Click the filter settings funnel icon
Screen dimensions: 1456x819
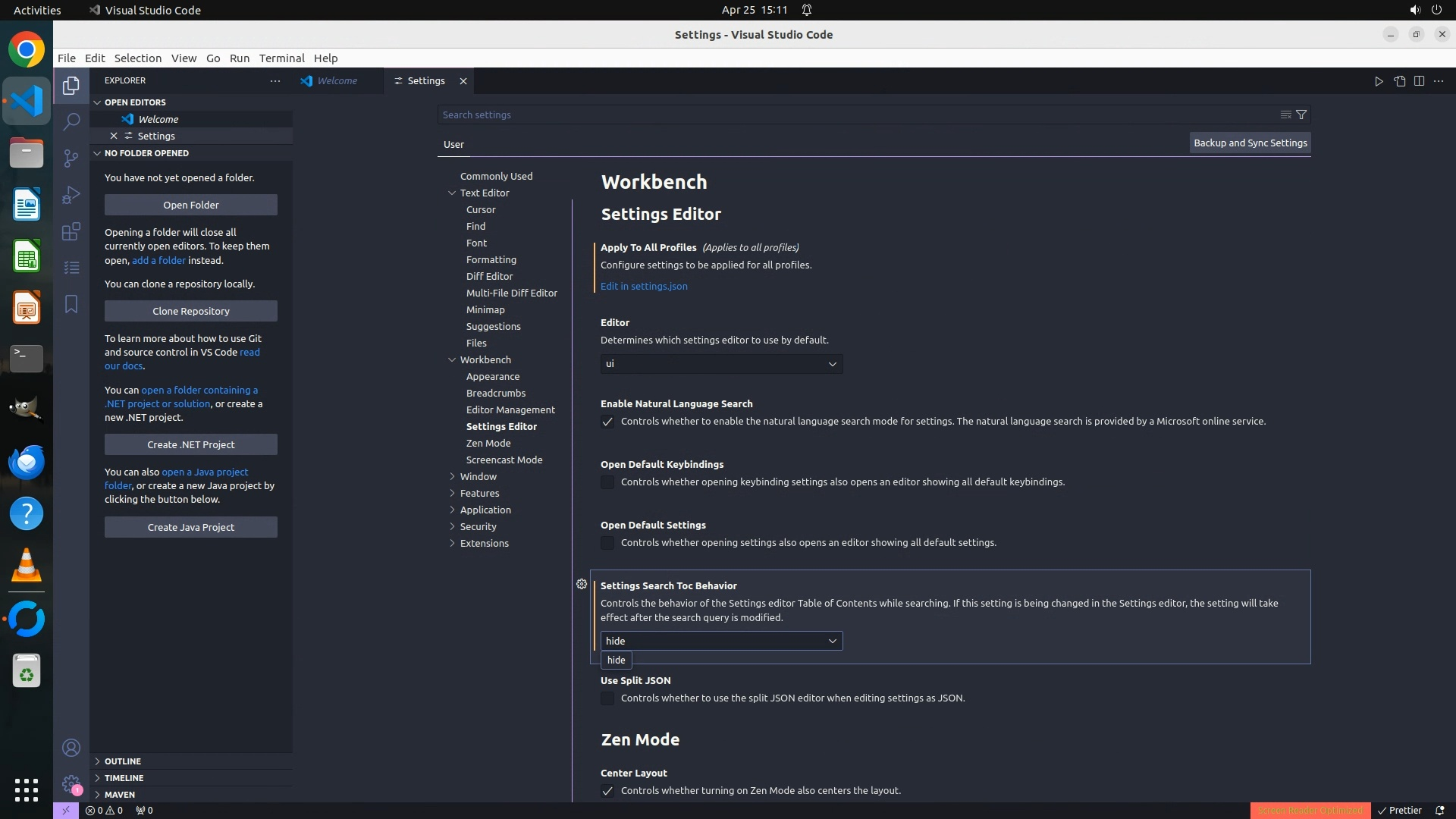(x=1301, y=115)
